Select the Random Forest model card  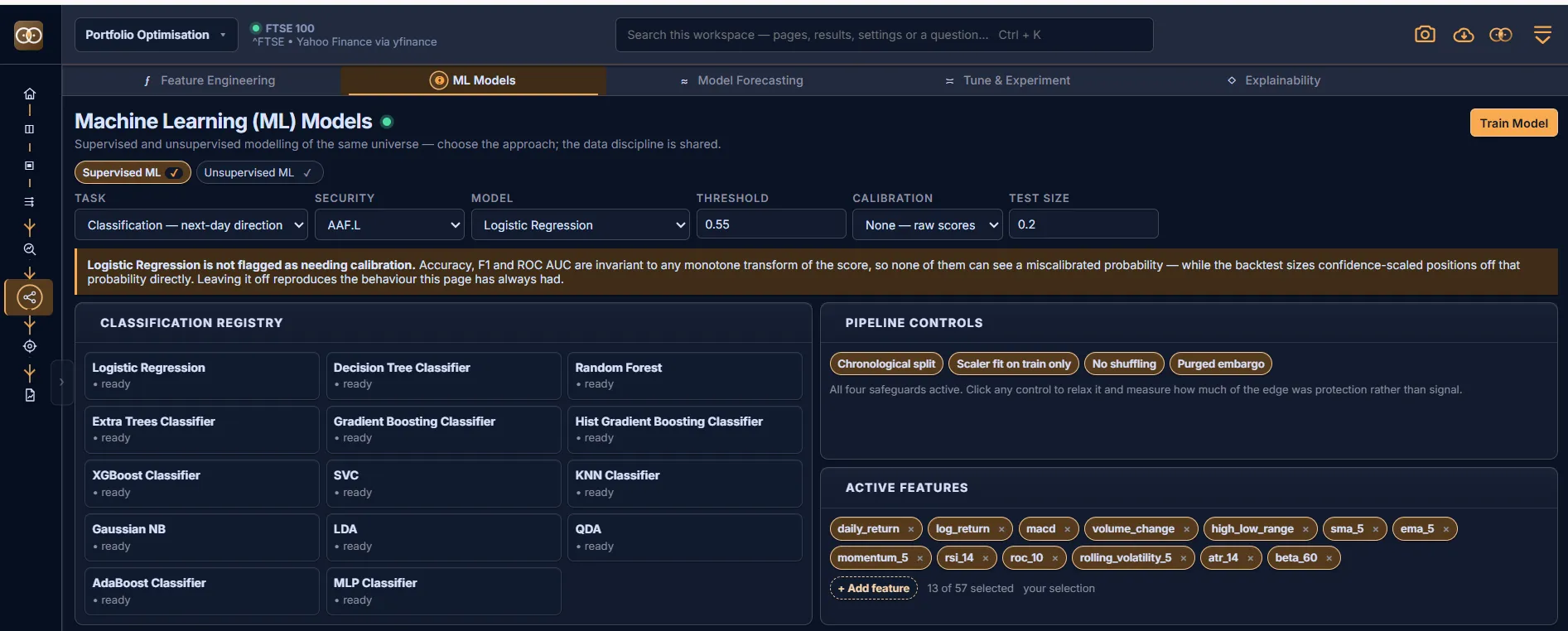pos(684,375)
